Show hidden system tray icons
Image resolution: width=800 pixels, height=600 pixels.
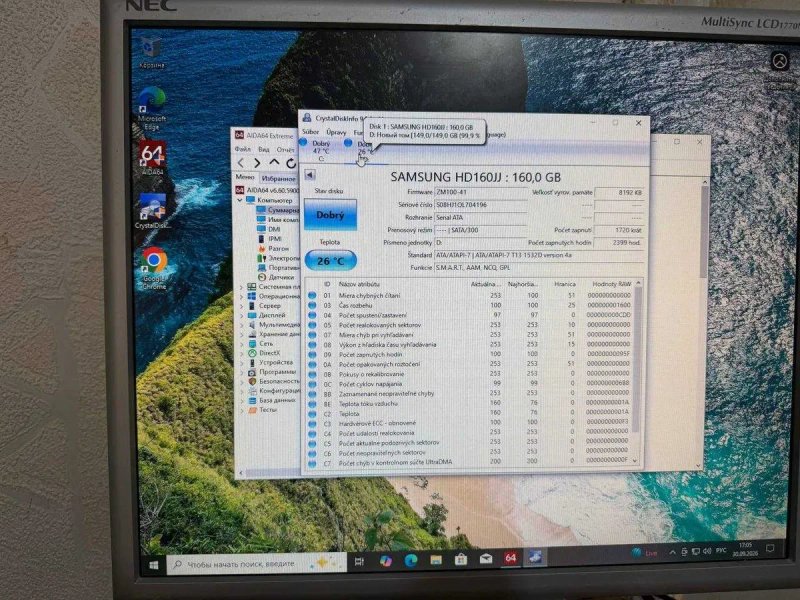coord(672,553)
